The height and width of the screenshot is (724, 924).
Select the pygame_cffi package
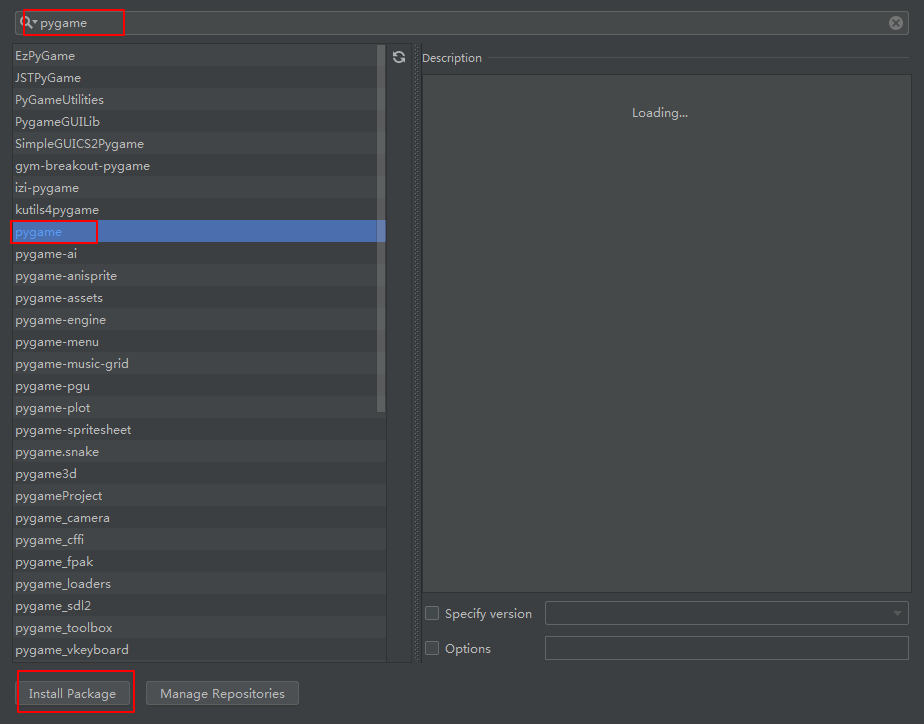(x=199, y=540)
